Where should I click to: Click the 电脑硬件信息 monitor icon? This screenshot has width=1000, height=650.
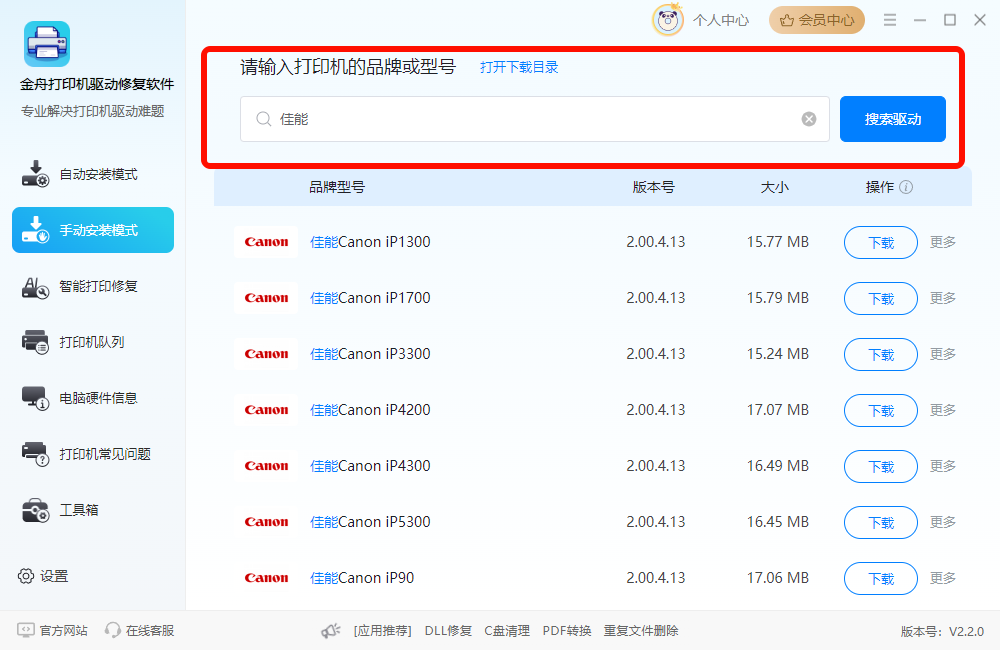[x=35, y=398]
